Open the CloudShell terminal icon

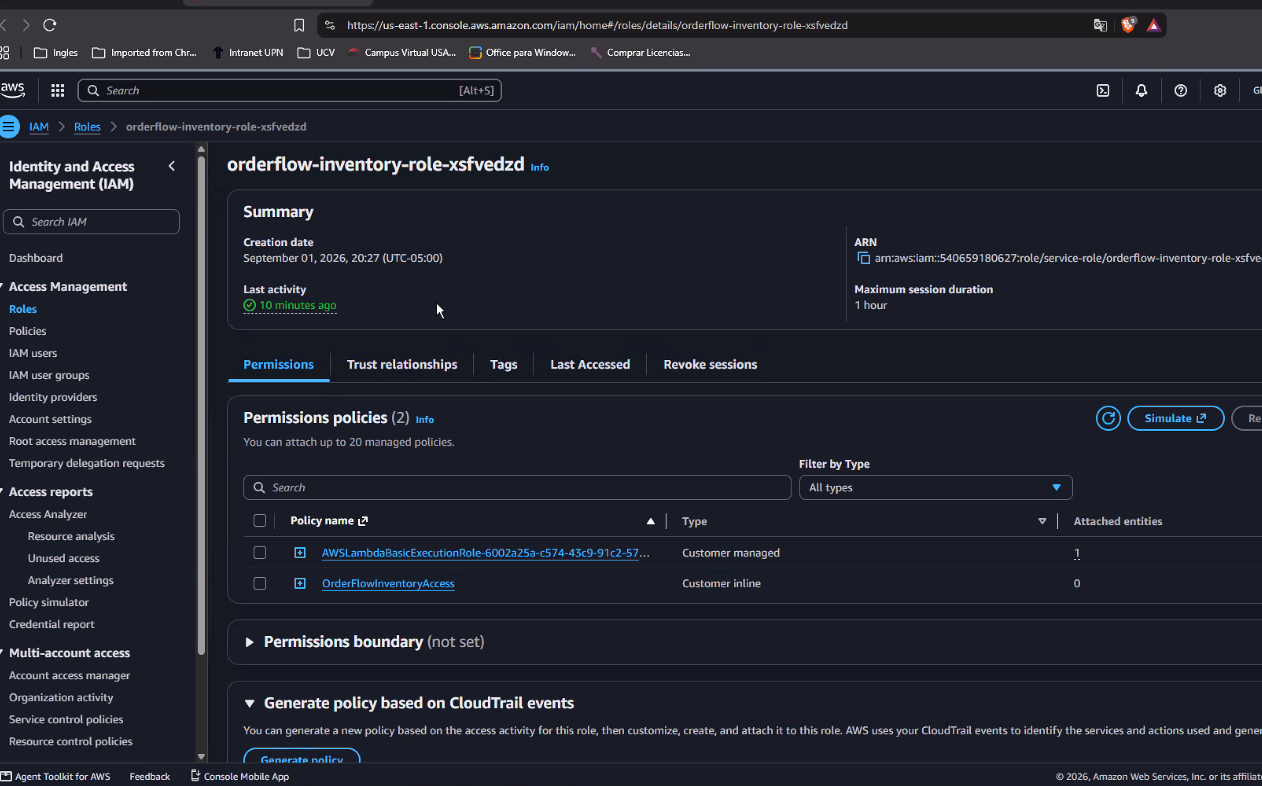pos(1103,90)
